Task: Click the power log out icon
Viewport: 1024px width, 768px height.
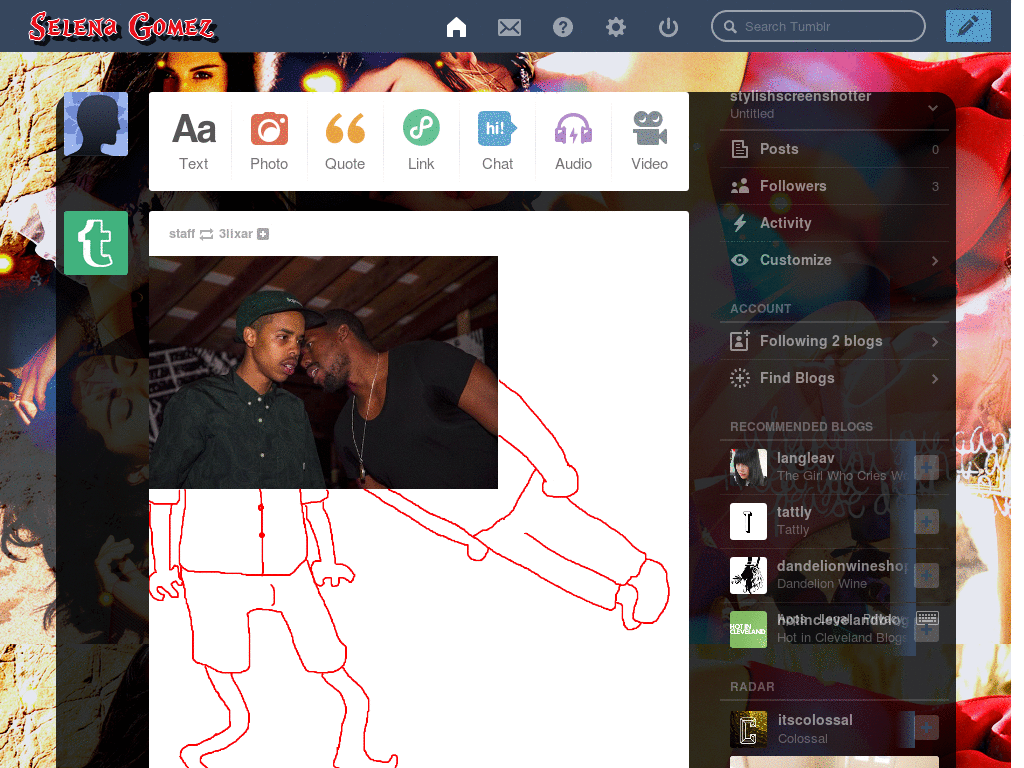Action: (668, 27)
